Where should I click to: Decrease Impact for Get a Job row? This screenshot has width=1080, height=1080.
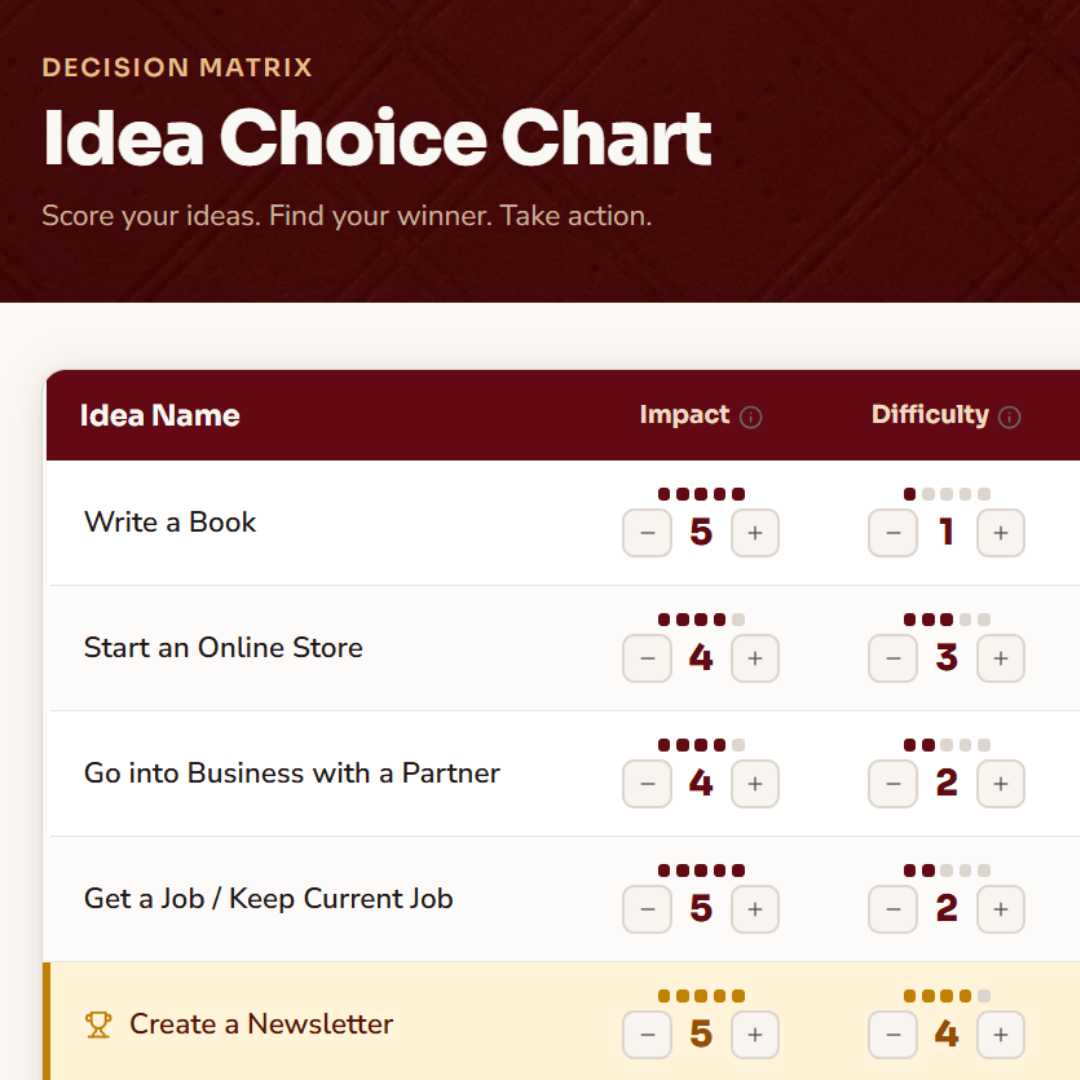coord(647,909)
